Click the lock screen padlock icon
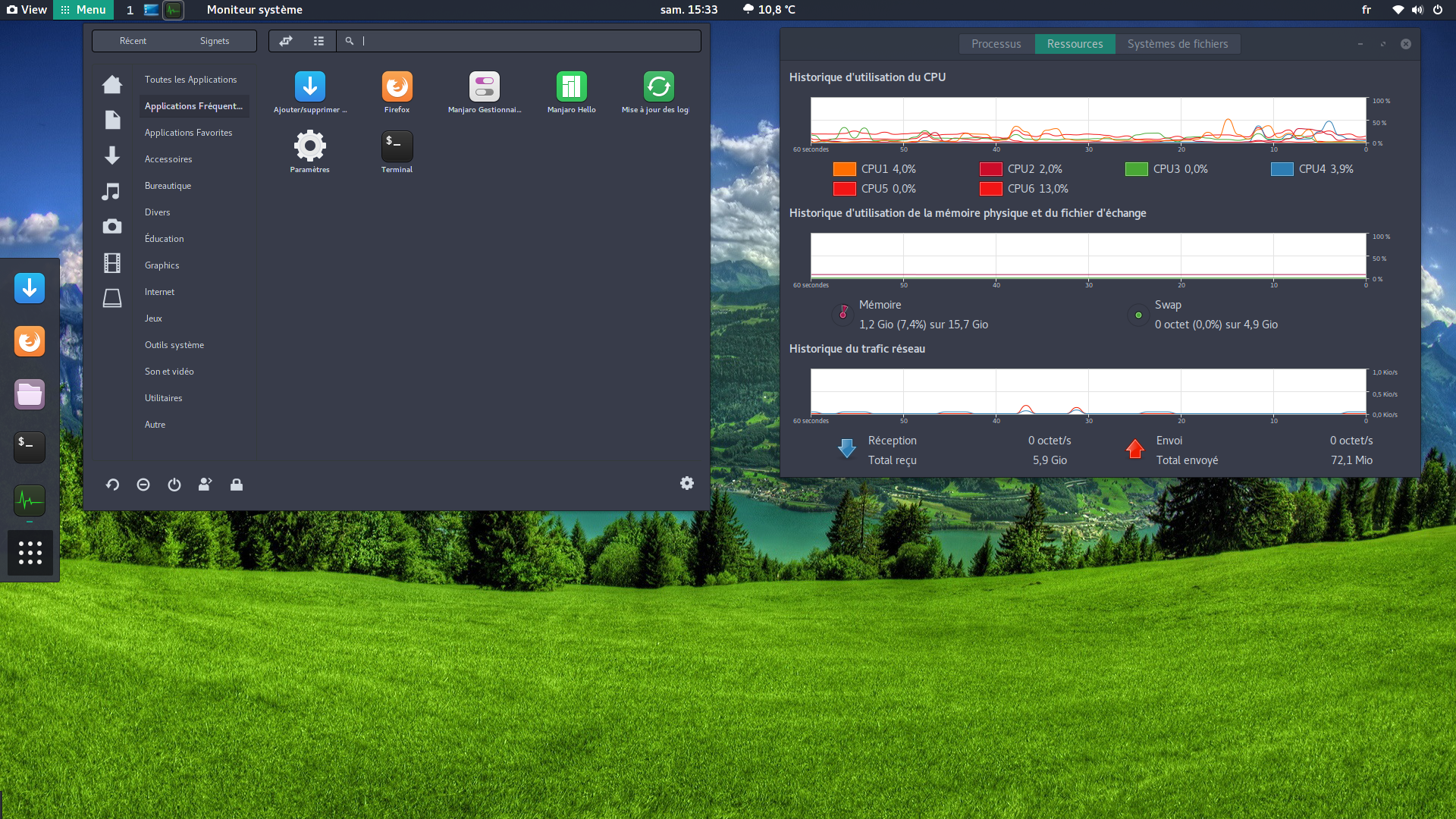Viewport: 1456px width, 819px height. [x=237, y=485]
